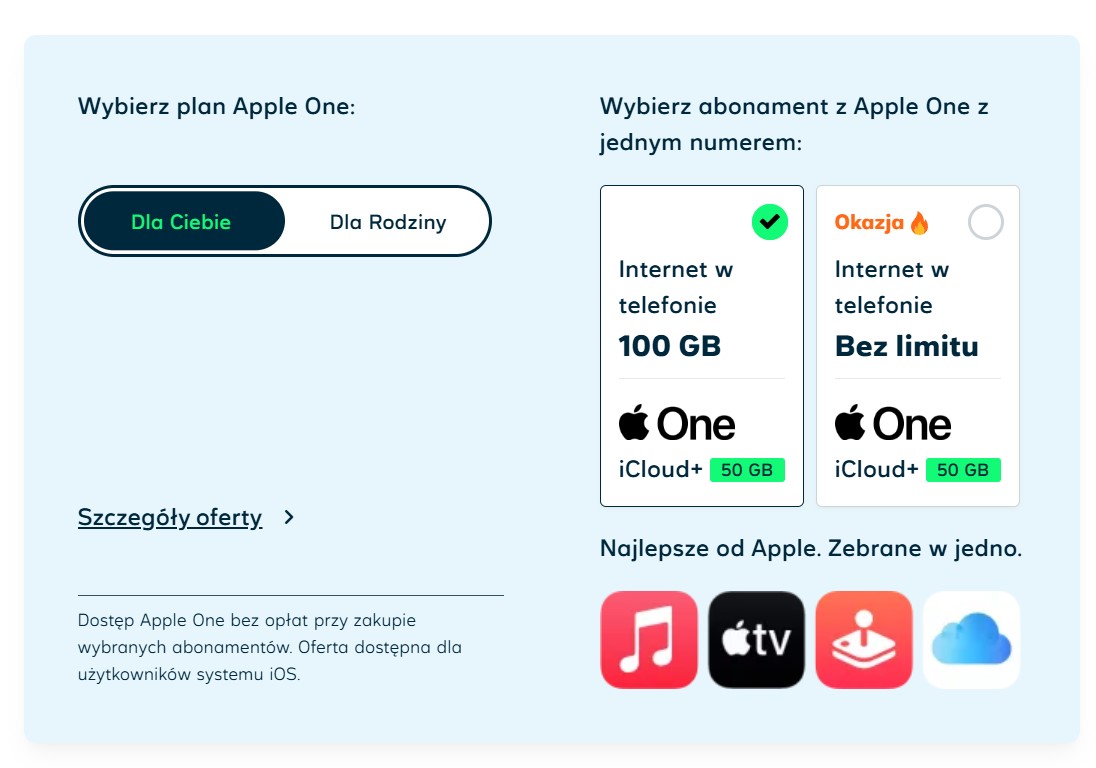Click Apple One logo in 100 GB card
The width and height of the screenshot is (1096, 768).
pyautogui.click(x=677, y=424)
